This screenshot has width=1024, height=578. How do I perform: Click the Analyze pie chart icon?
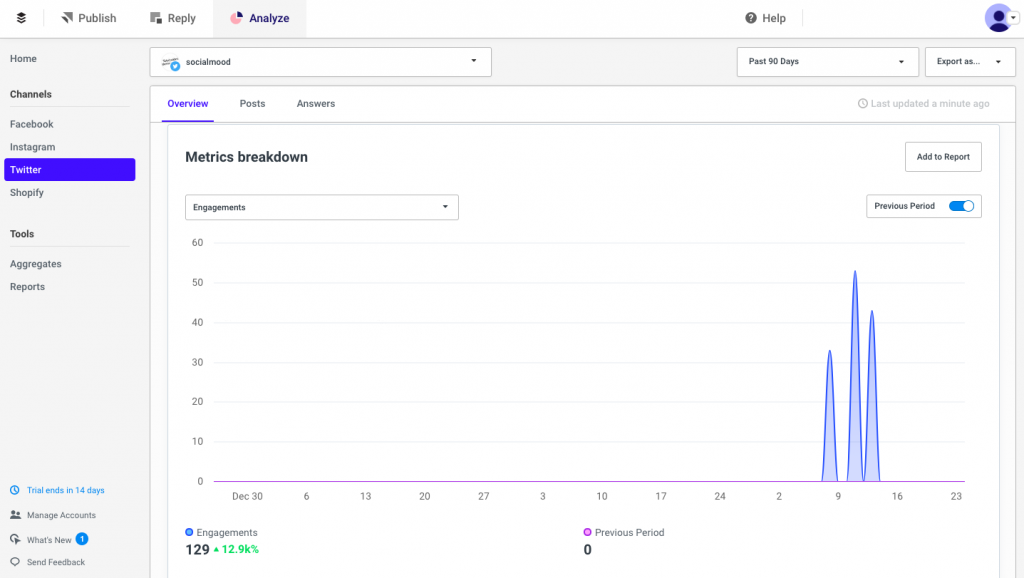236,18
